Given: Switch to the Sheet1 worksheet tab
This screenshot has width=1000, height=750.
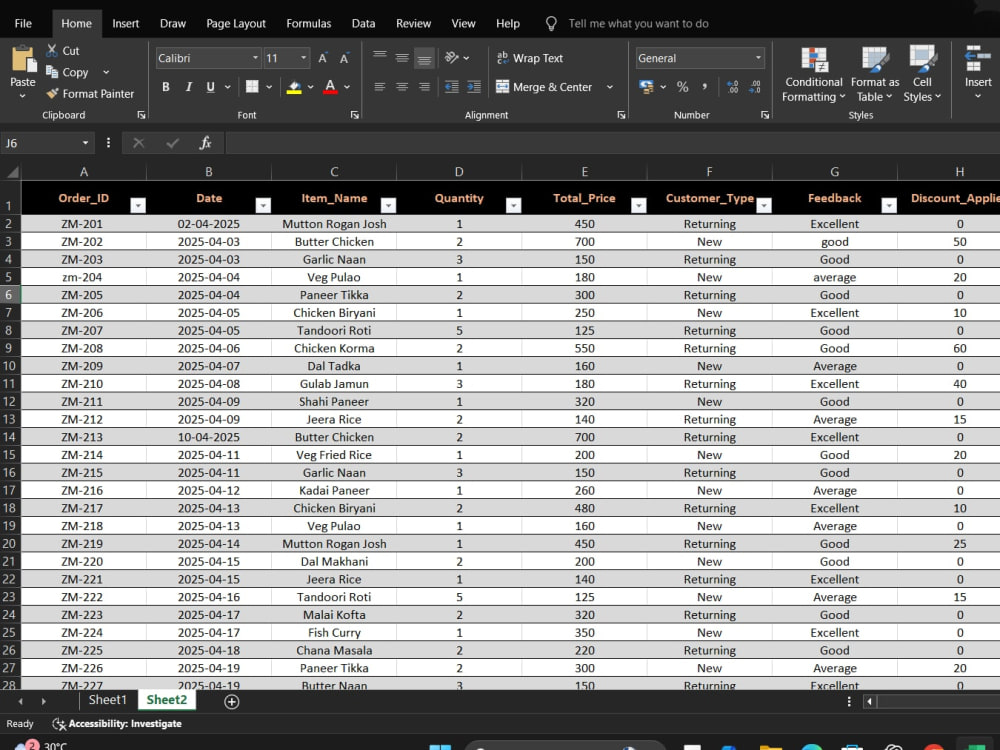Looking at the screenshot, I should 107,700.
